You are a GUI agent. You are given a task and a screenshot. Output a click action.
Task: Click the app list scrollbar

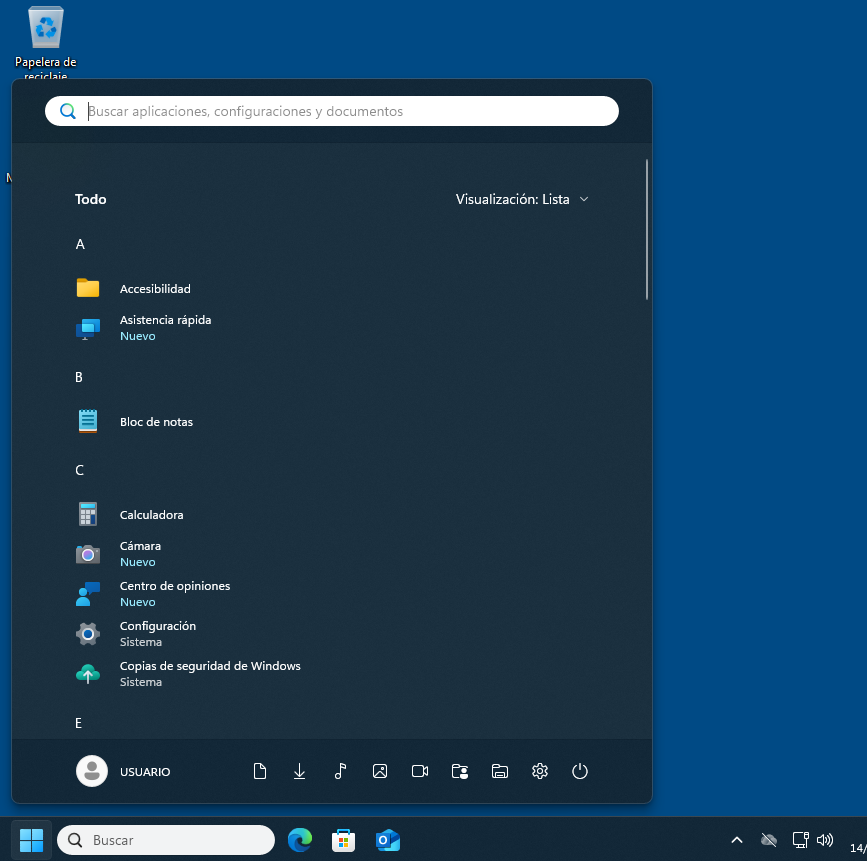pyautogui.click(x=646, y=229)
